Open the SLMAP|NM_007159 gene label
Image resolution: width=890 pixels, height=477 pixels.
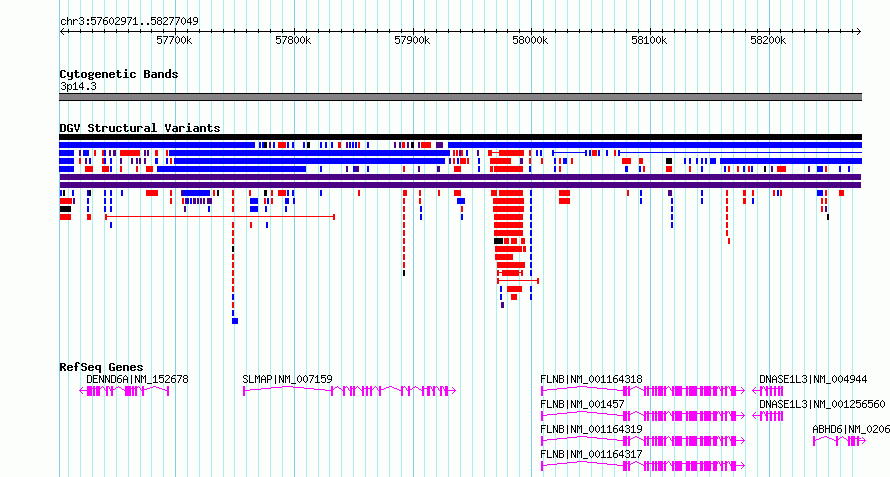click(x=287, y=379)
